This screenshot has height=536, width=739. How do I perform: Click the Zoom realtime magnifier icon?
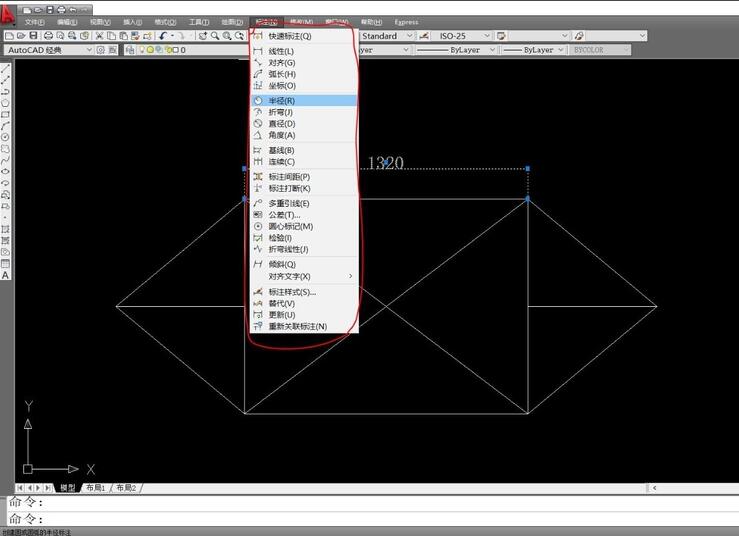215,36
